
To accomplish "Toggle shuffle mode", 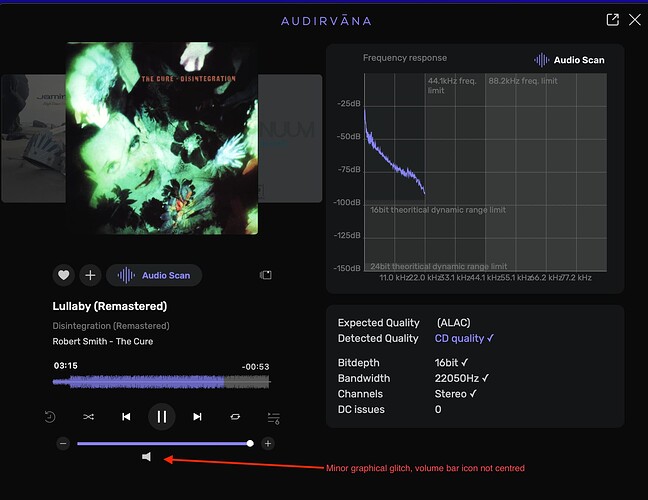I will [x=88, y=417].
